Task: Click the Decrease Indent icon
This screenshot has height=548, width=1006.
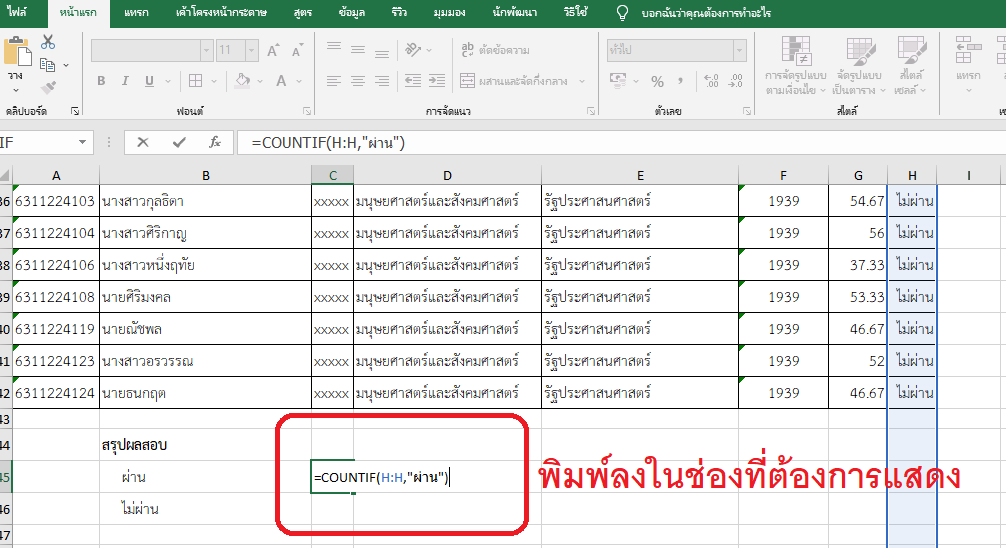Action: pos(413,81)
